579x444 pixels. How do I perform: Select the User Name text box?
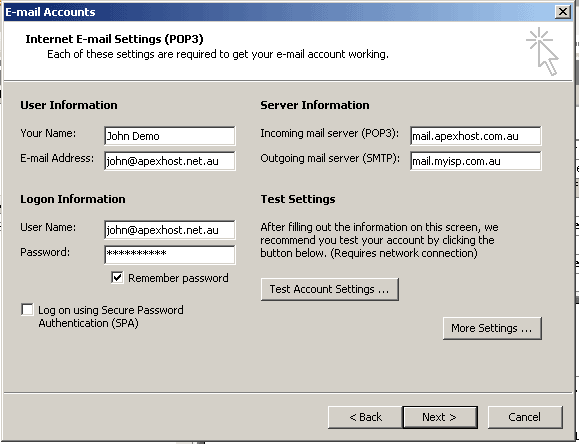point(169,230)
